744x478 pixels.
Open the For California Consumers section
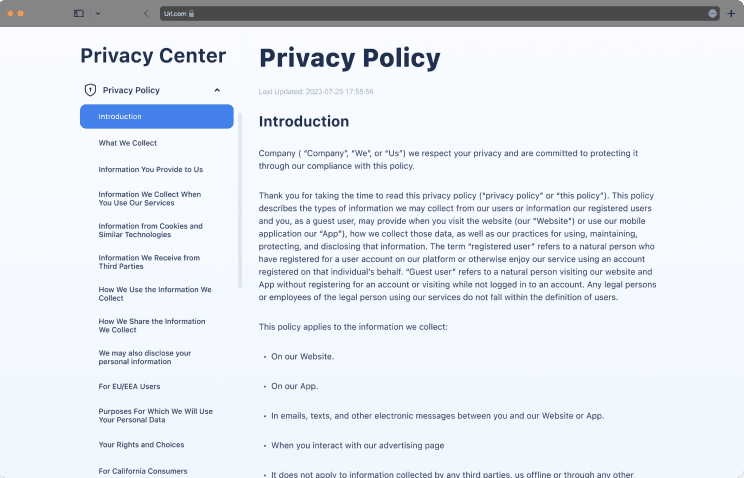point(142,470)
